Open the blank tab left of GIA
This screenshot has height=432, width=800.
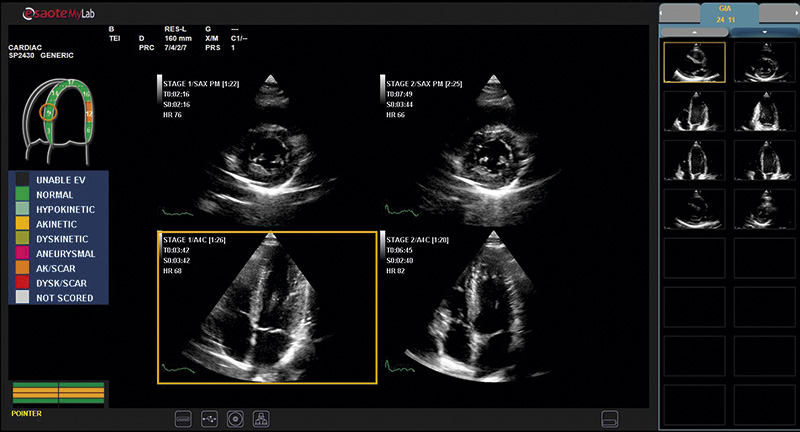pos(681,14)
